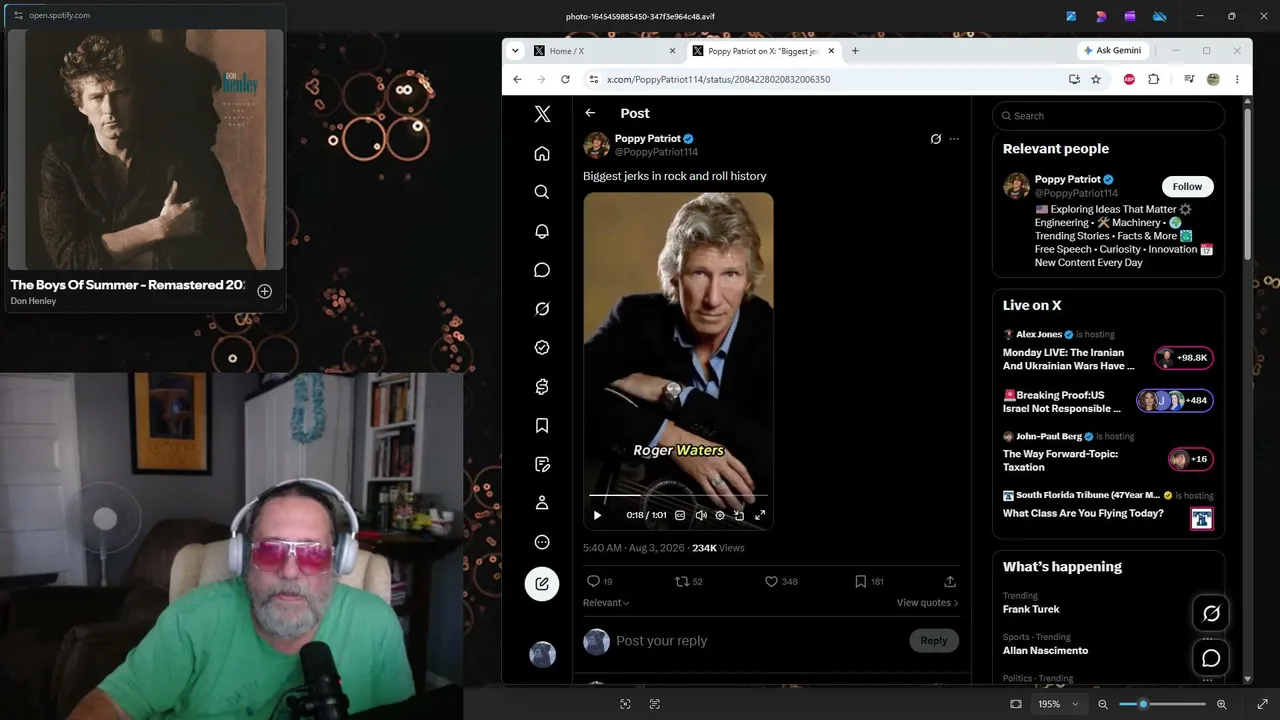
Task: Click the X Search box
Action: 1108,116
